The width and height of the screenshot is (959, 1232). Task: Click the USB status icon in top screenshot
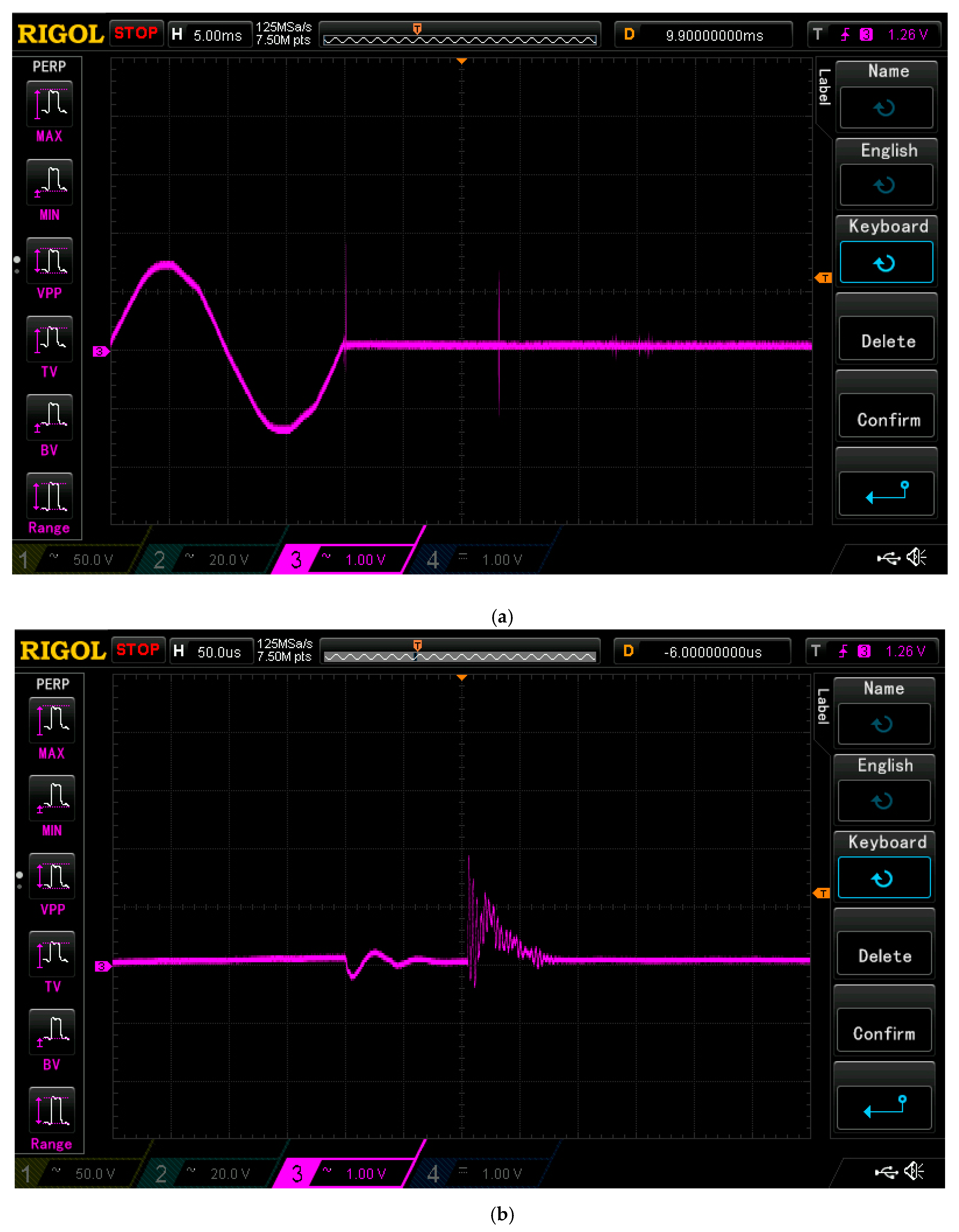pyautogui.click(x=889, y=558)
